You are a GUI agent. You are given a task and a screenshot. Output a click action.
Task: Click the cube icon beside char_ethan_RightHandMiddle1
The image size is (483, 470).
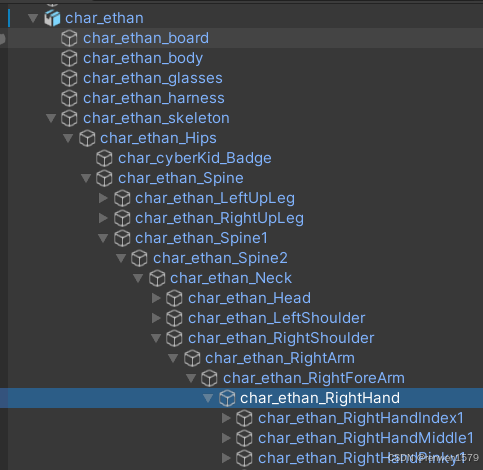(x=244, y=438)
